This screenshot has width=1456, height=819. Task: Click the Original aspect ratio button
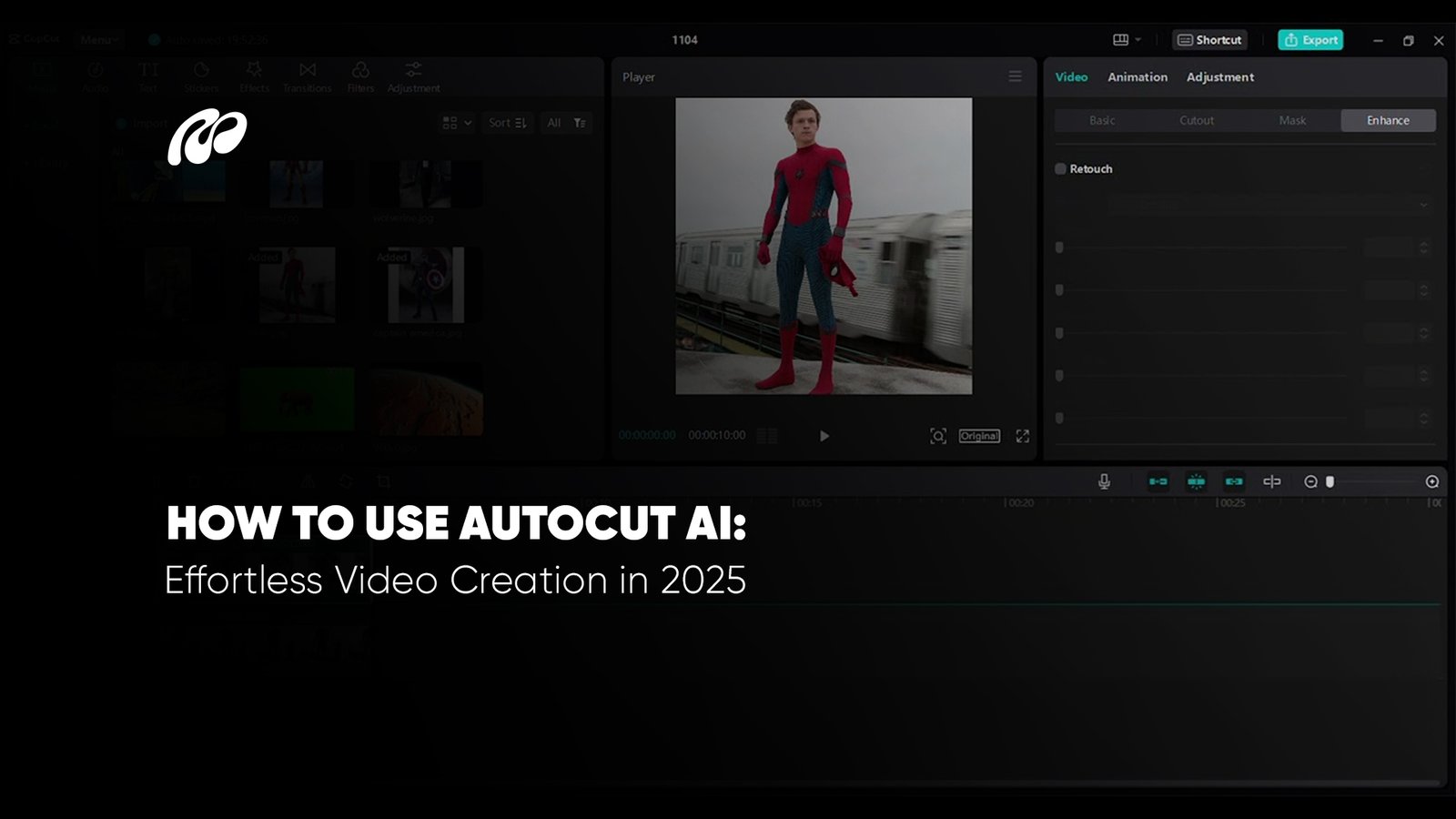coord(979,436)
